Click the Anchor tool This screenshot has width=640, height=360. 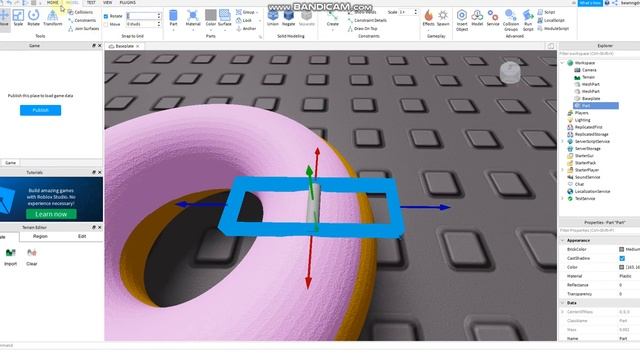pos(246,29)
